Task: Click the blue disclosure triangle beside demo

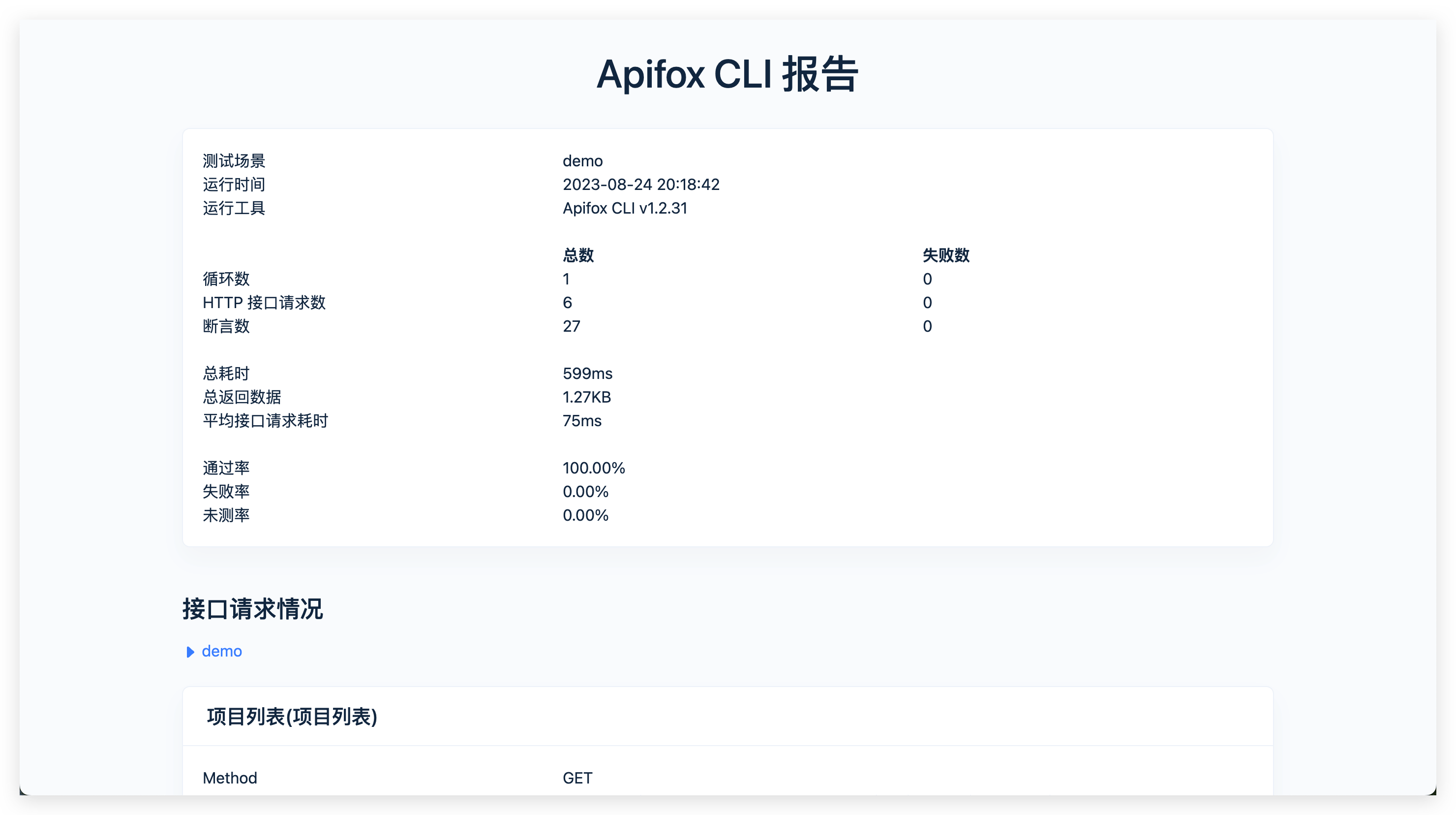Action: pos(190,652)
